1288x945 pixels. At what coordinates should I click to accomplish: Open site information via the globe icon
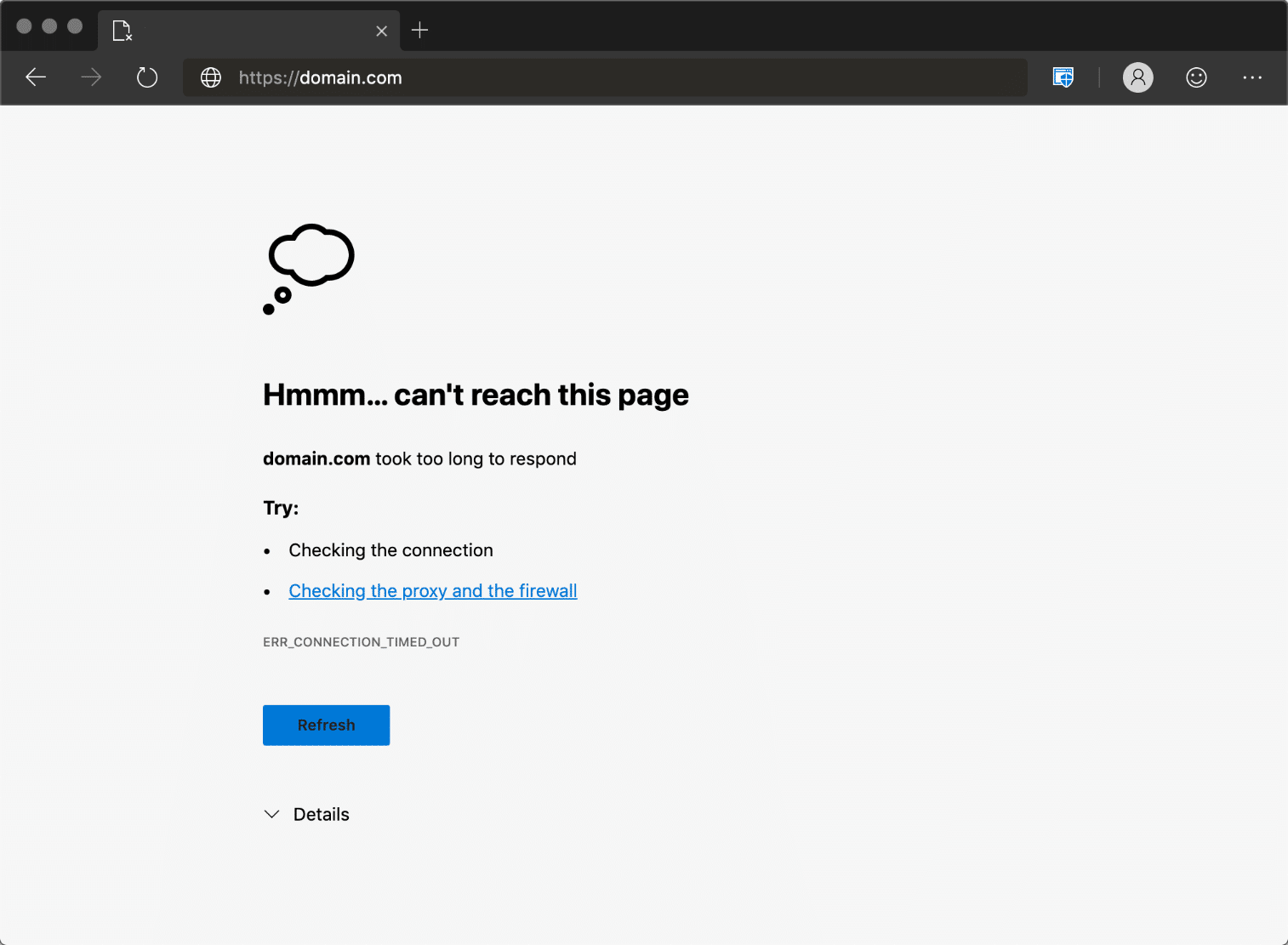pos(210,77)
